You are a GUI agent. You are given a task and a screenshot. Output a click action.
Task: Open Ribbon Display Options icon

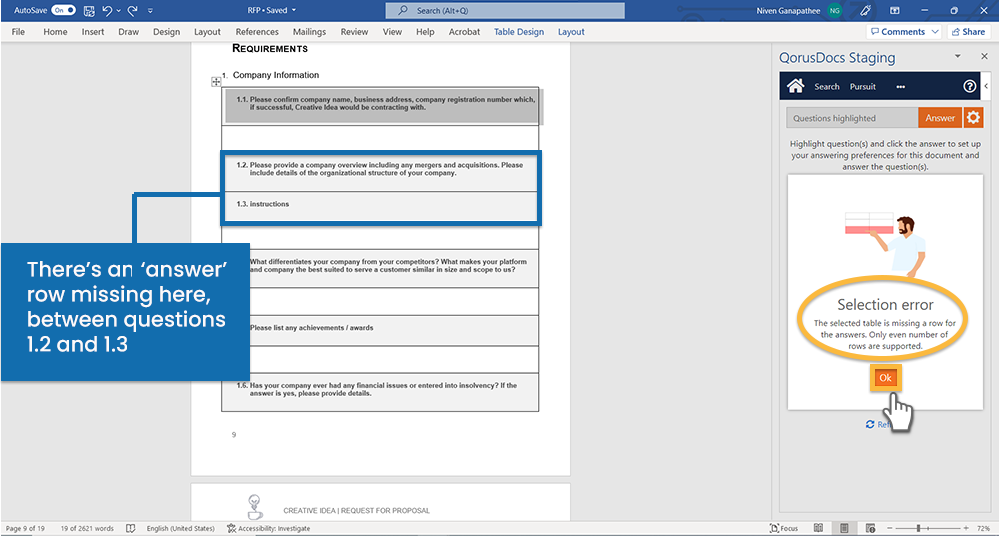(x=895, y=10)
